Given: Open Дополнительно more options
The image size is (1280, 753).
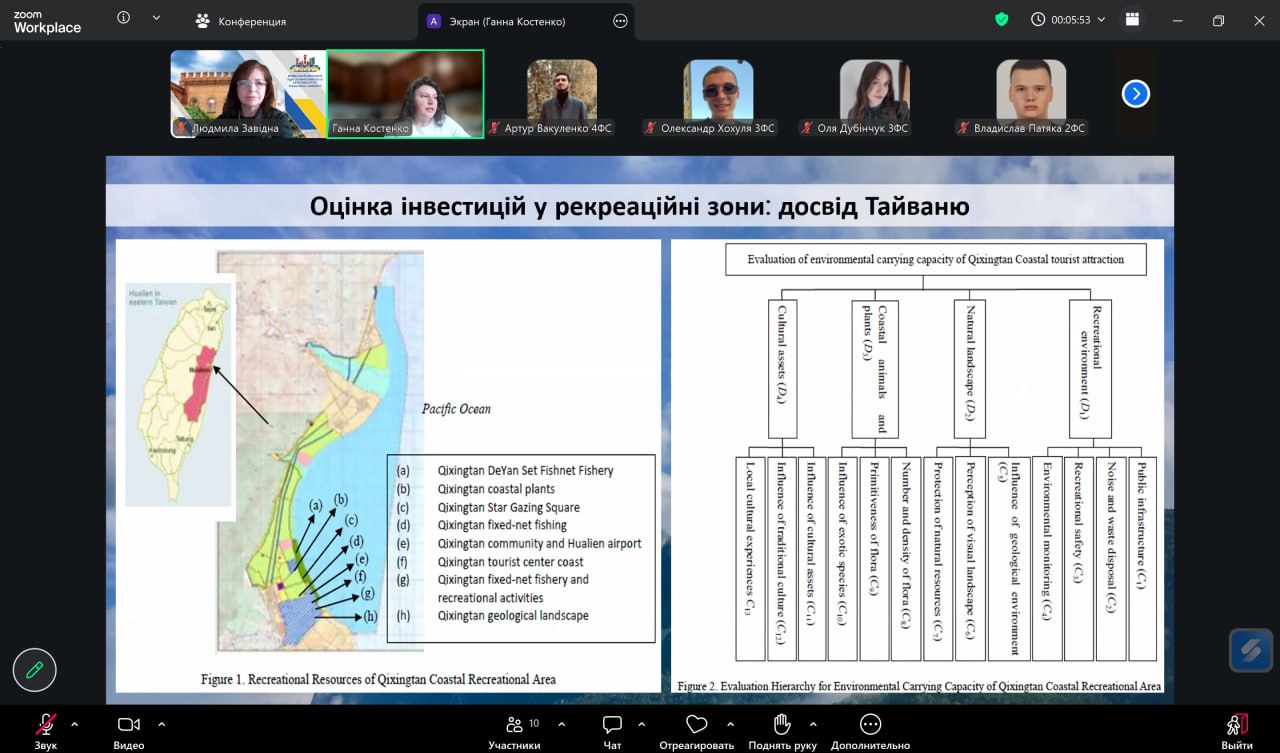Looking at the screenshot, I should click(x=870, y=730).
